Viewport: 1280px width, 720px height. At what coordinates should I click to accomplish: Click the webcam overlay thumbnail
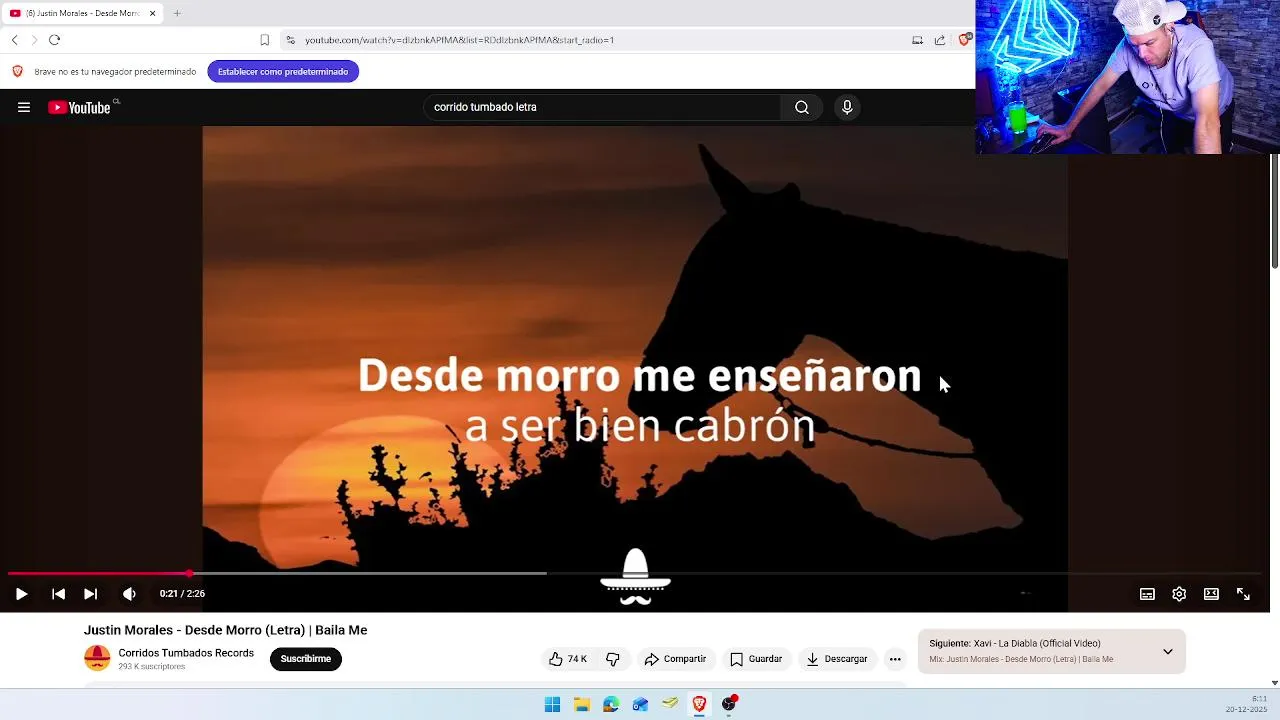click(1127, 77)
